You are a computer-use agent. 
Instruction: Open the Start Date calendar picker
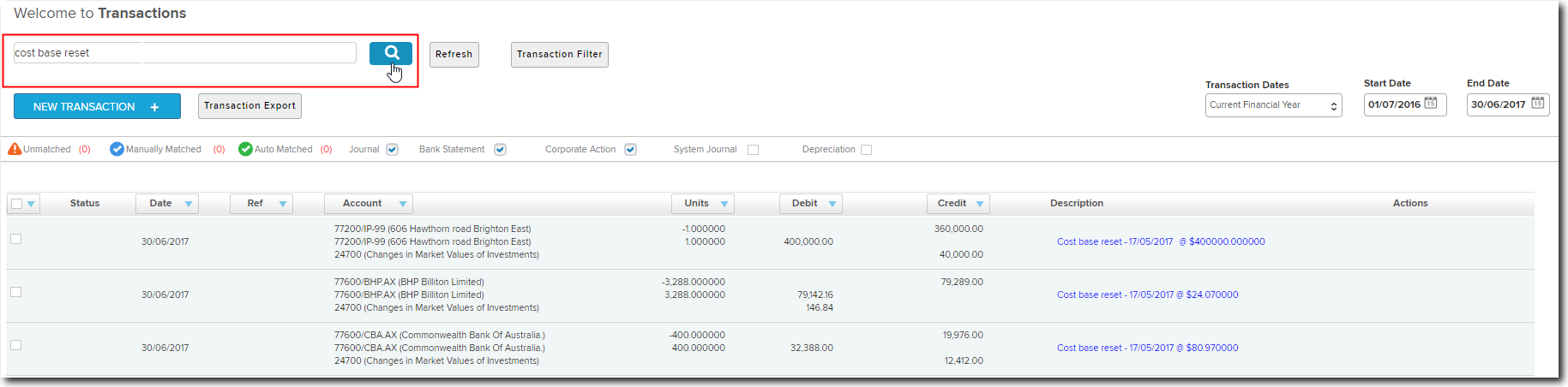tap(1430, 104)
